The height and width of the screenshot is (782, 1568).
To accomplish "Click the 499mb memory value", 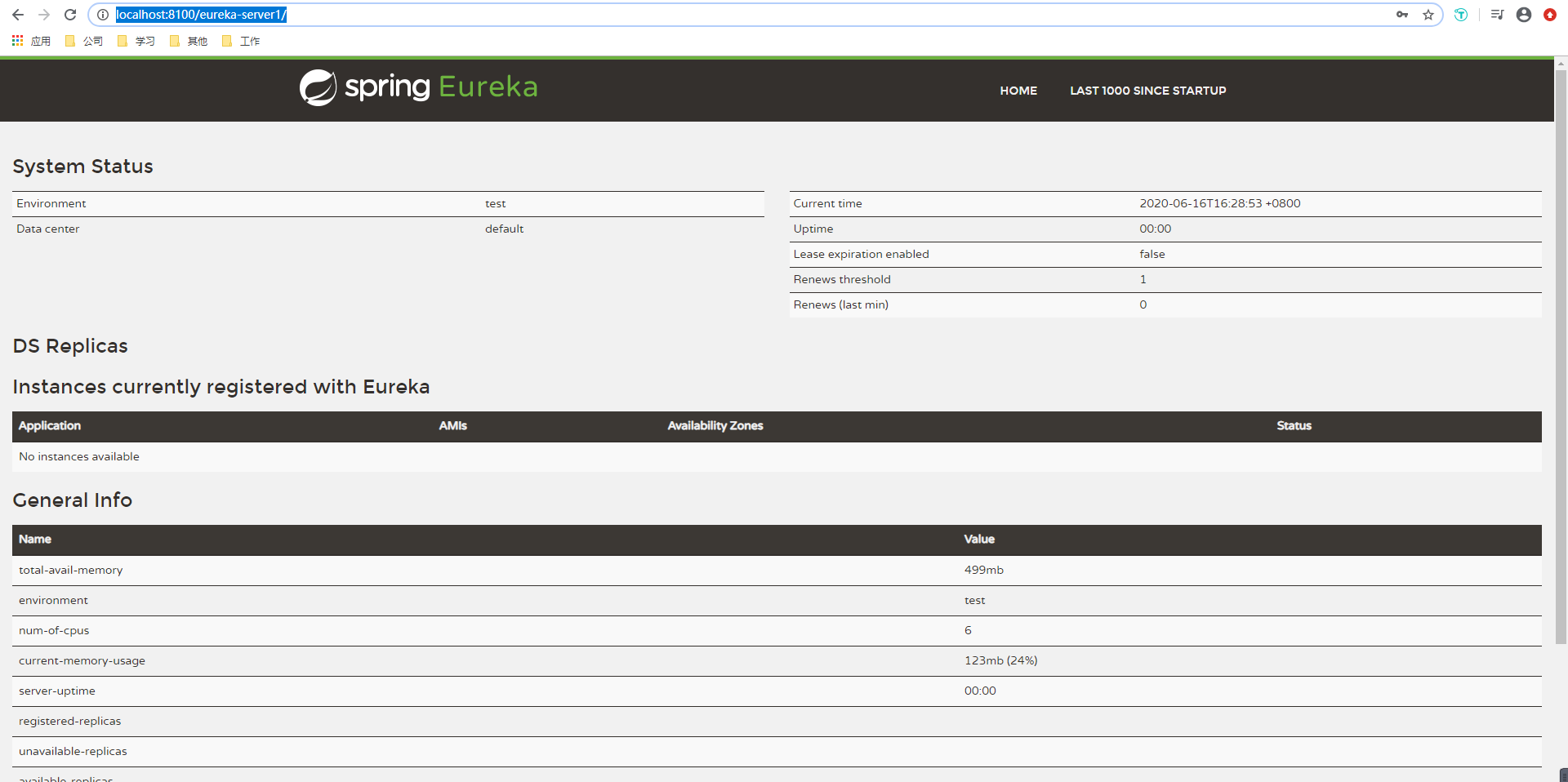I will [983, 570].
